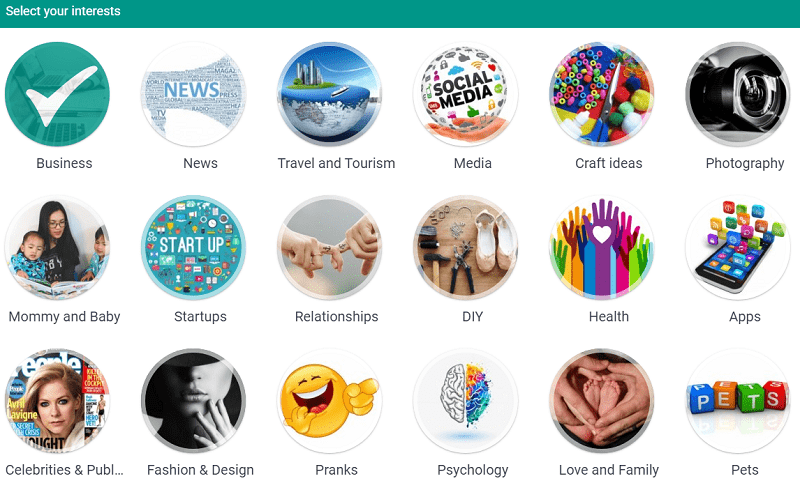The image size is (800, 490).
Task: Deselect the checked Business interest circle
Action: click(x=57, y=94)
